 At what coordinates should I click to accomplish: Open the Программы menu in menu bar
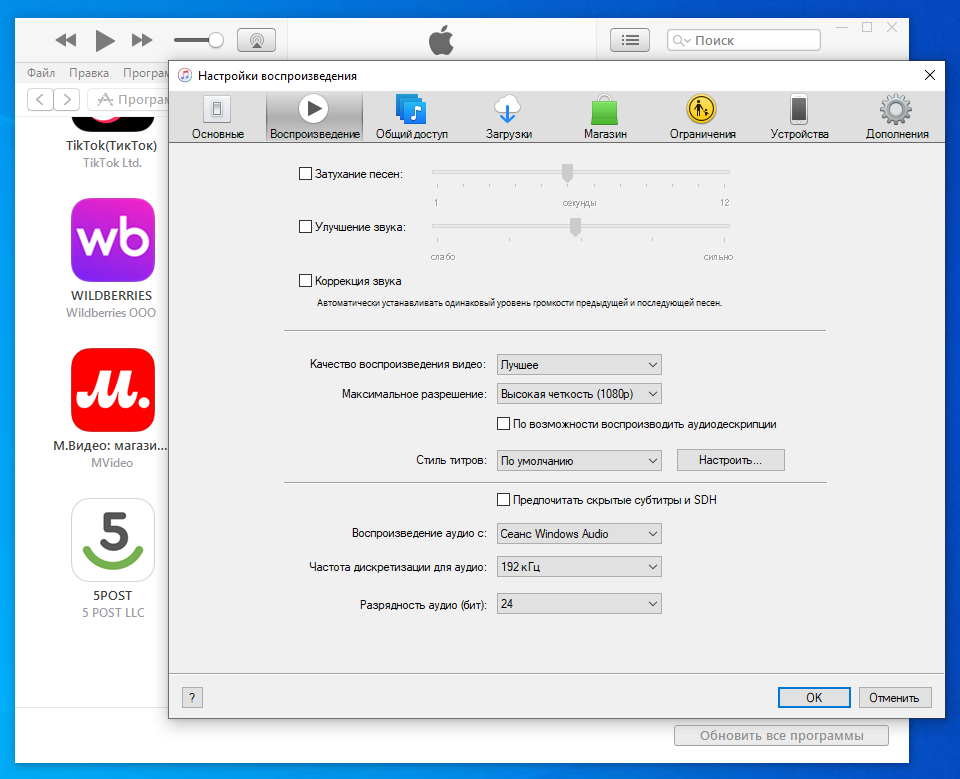point(145,73)
